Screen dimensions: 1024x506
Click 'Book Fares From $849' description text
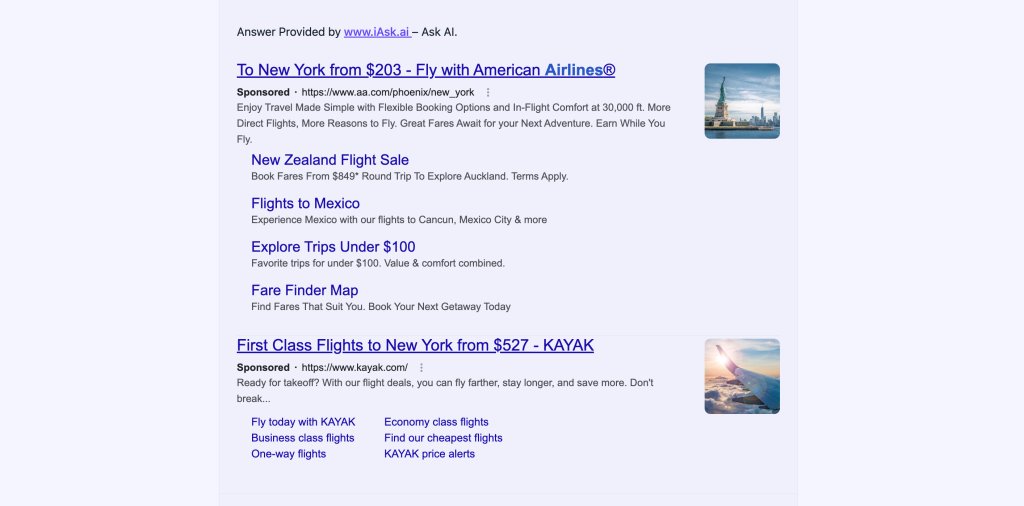pyautogui.click(x=409, y=176)
